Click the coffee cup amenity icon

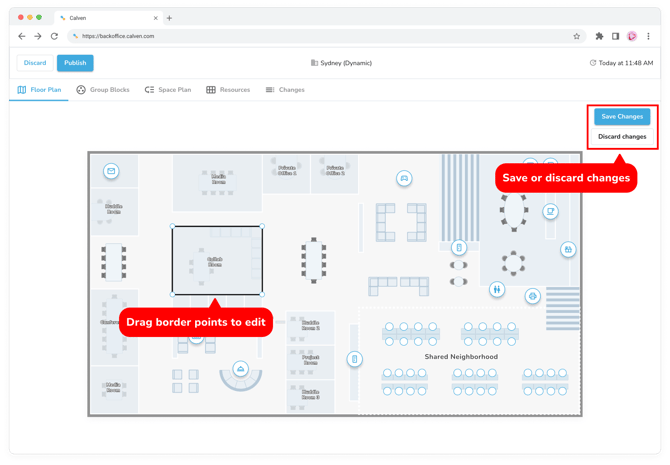point(550,212)
